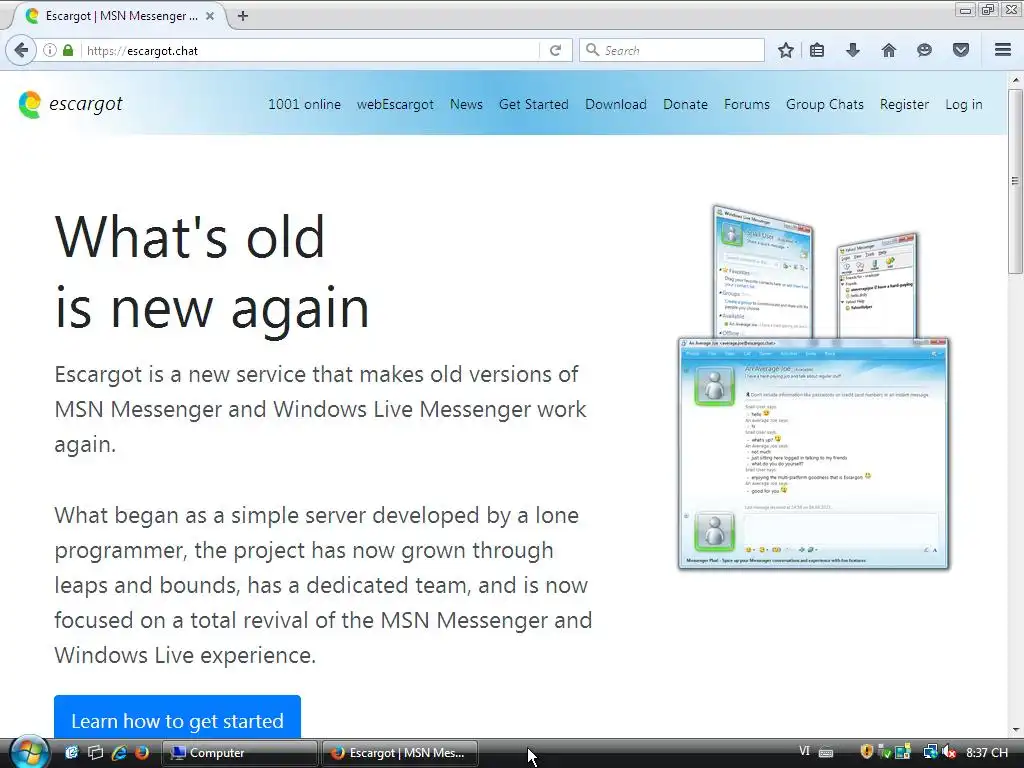Switch to Computer taskbar window
The width and height of the screenshot is (1024, 768).
239,752
